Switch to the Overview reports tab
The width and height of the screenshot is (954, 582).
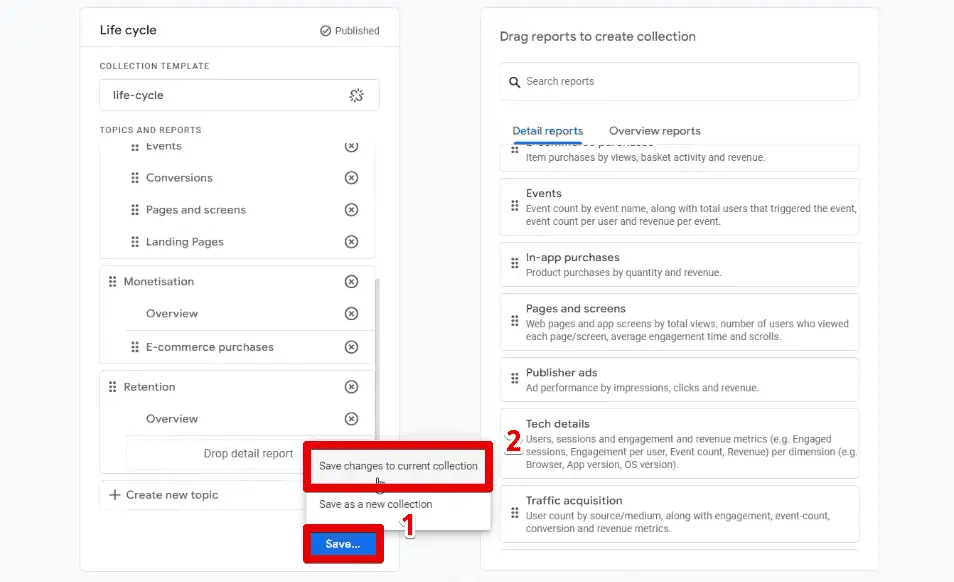coord(654,131)
